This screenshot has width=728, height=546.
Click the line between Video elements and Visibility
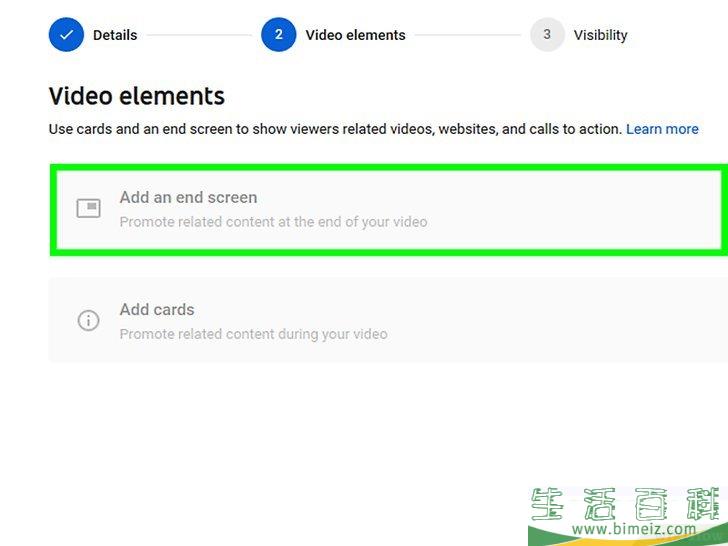[x=467, y=35]
